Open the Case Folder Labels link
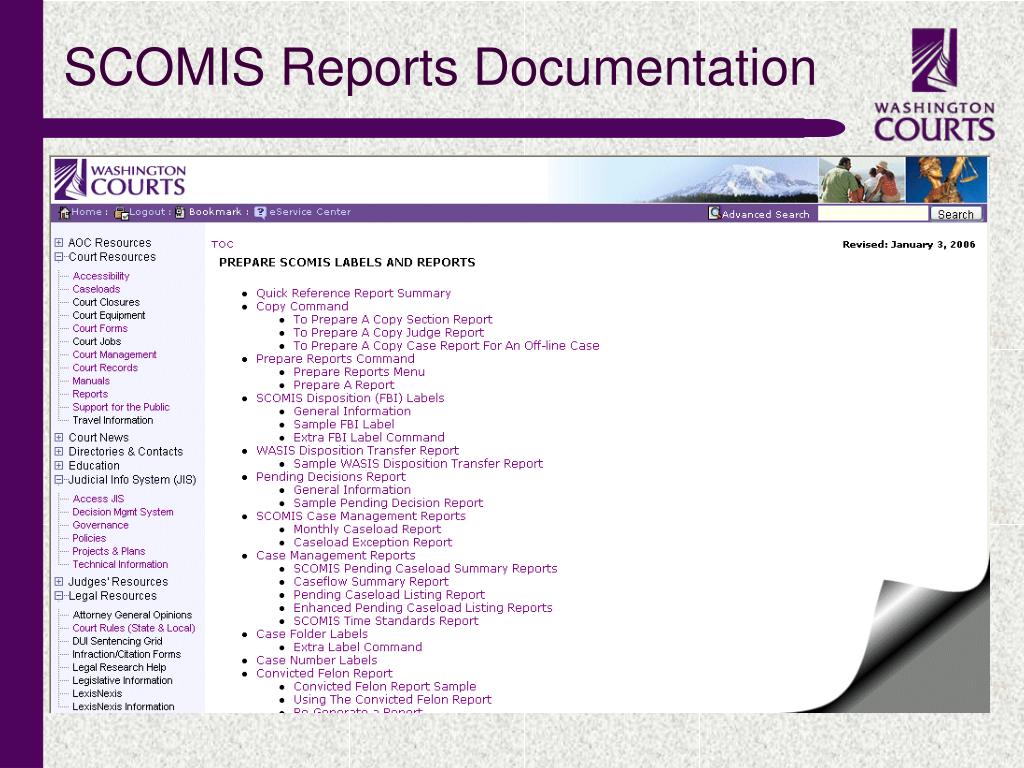Screen dimensions: 1024x768 click(x=312, y=633)
